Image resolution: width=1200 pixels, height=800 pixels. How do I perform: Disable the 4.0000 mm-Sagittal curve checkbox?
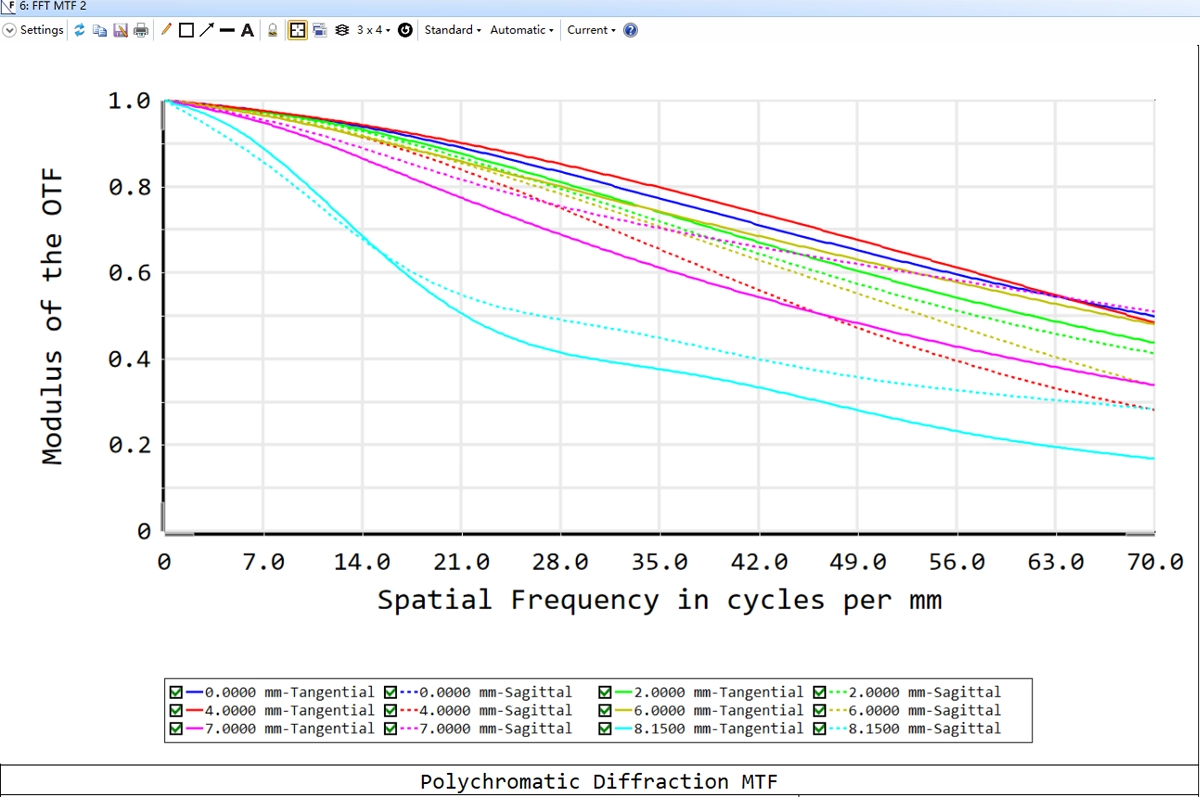pyautogui.click(x=391, y=711)
